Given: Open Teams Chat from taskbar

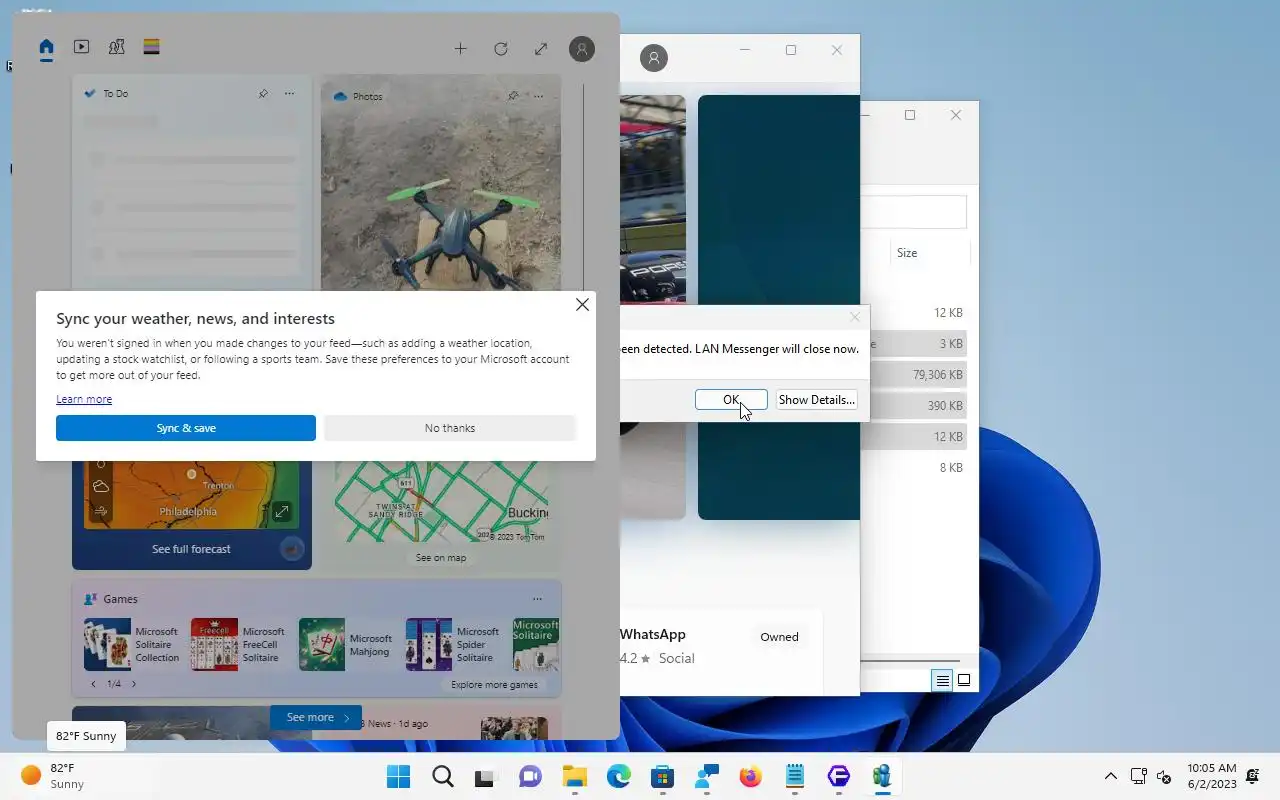Looking at the screenshot, I should click(x=530, y=777).
